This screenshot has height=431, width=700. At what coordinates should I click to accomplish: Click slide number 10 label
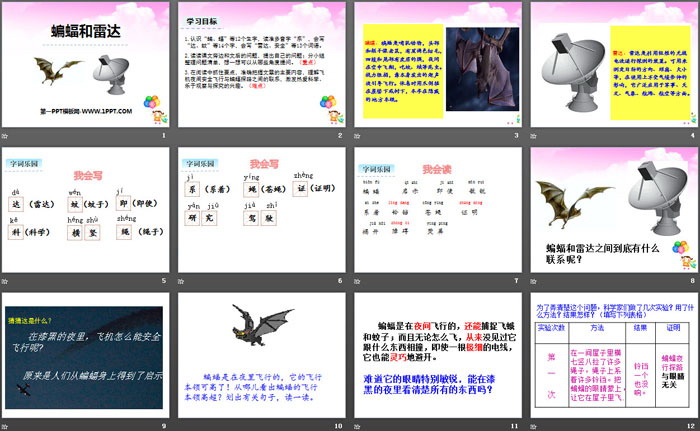339,426
